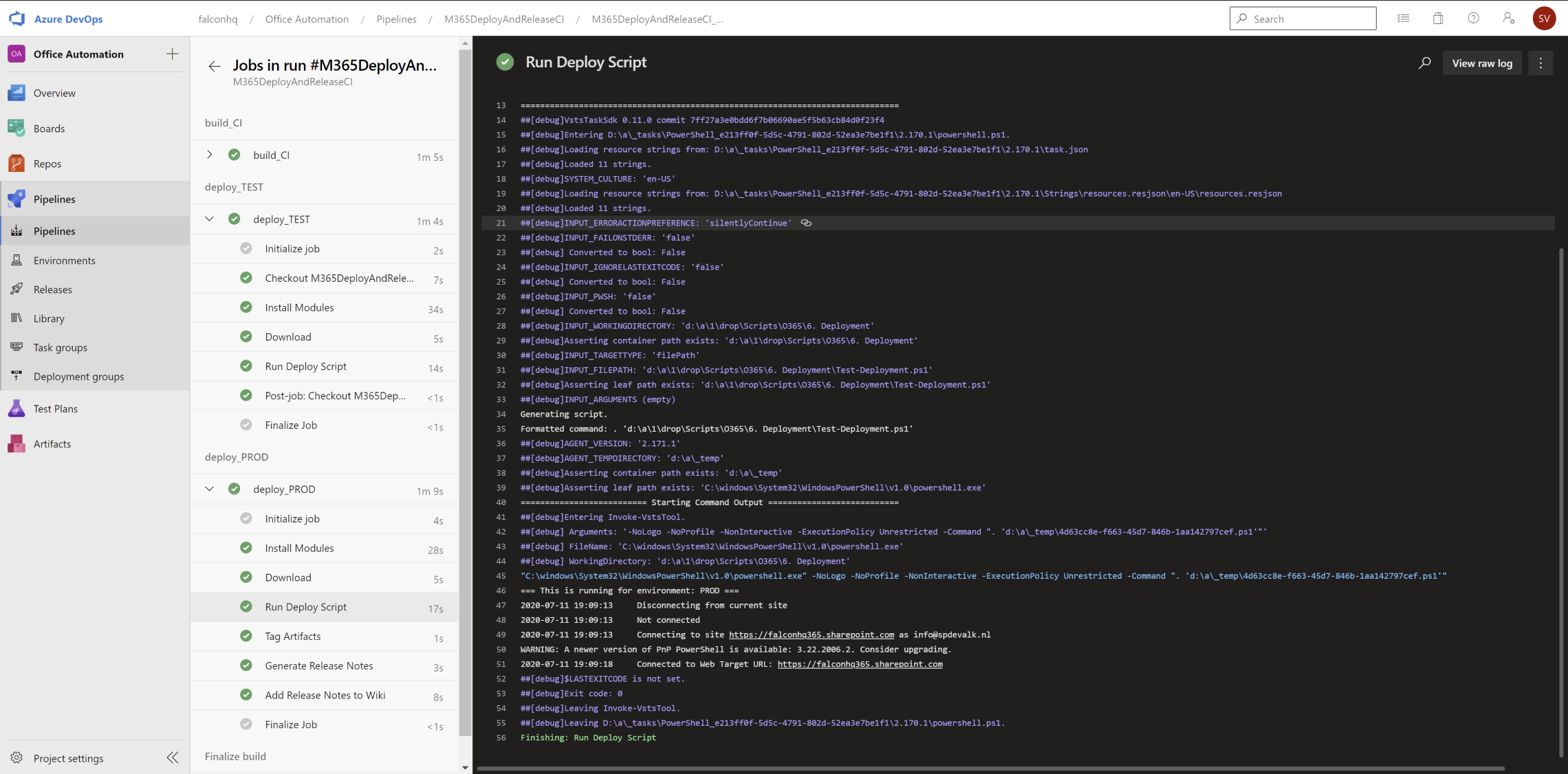This screenshot has height=774, width=1568.
Task: Select Checkout M365DeployAndRele... step
Action: pos(325,278)
